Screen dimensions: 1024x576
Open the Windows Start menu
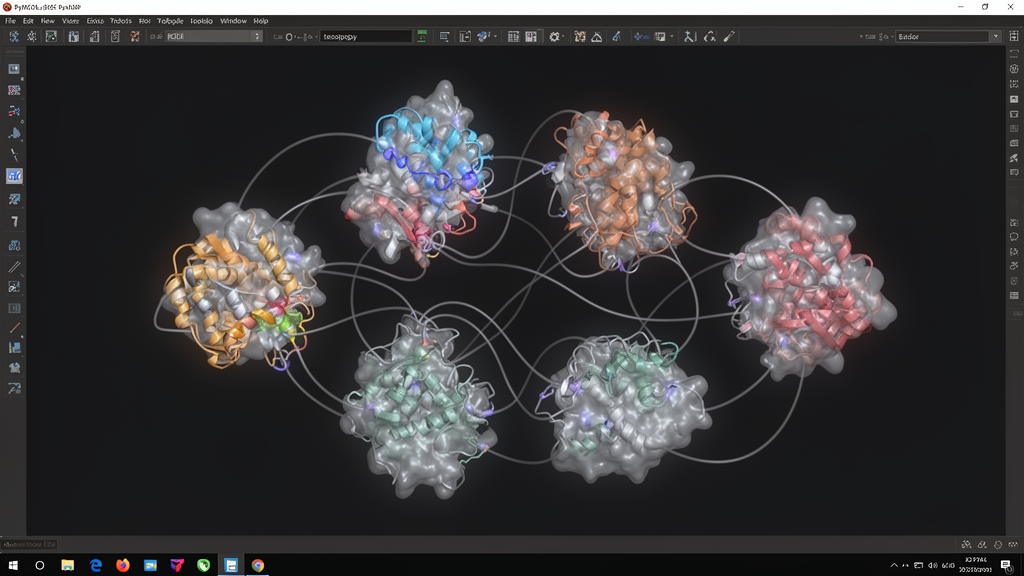click(x=12, y=566)
